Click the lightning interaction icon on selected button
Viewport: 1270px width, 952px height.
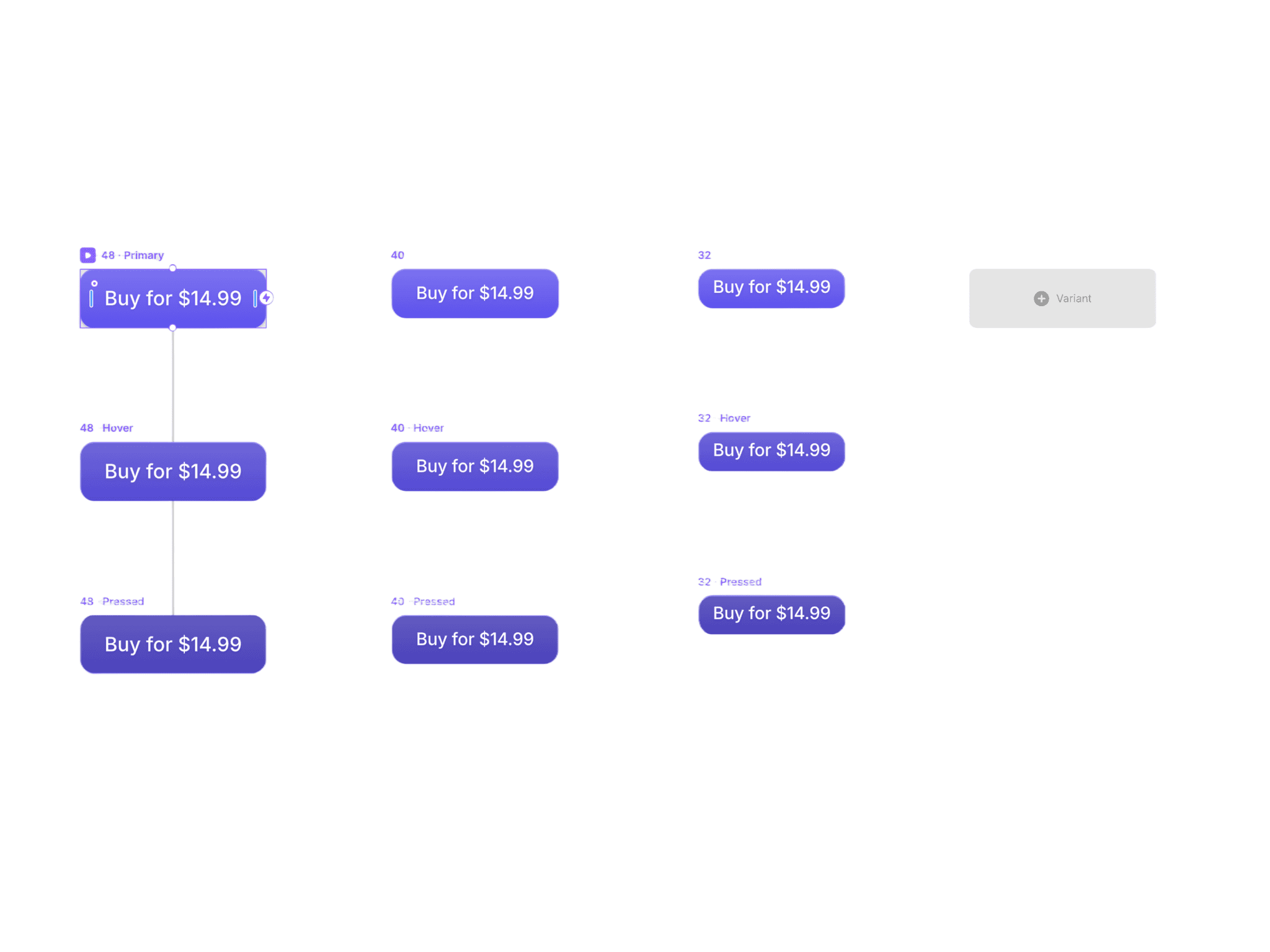tap(267, 297)
